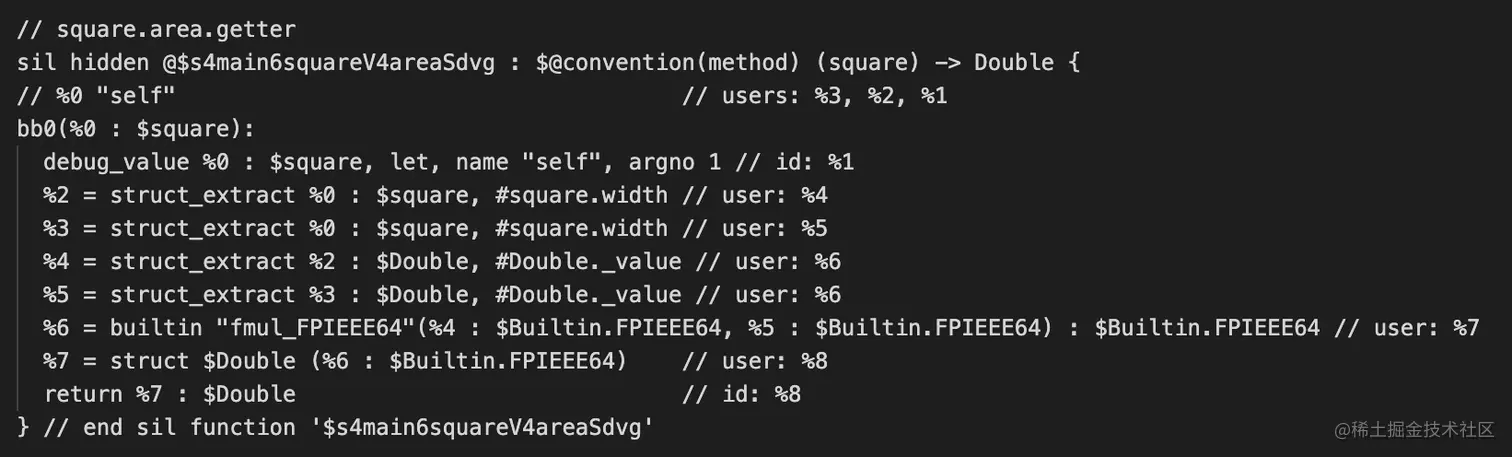
Task: Click the '// users: %3, %2, %1' comment
Action: click(x=814, y=96)
